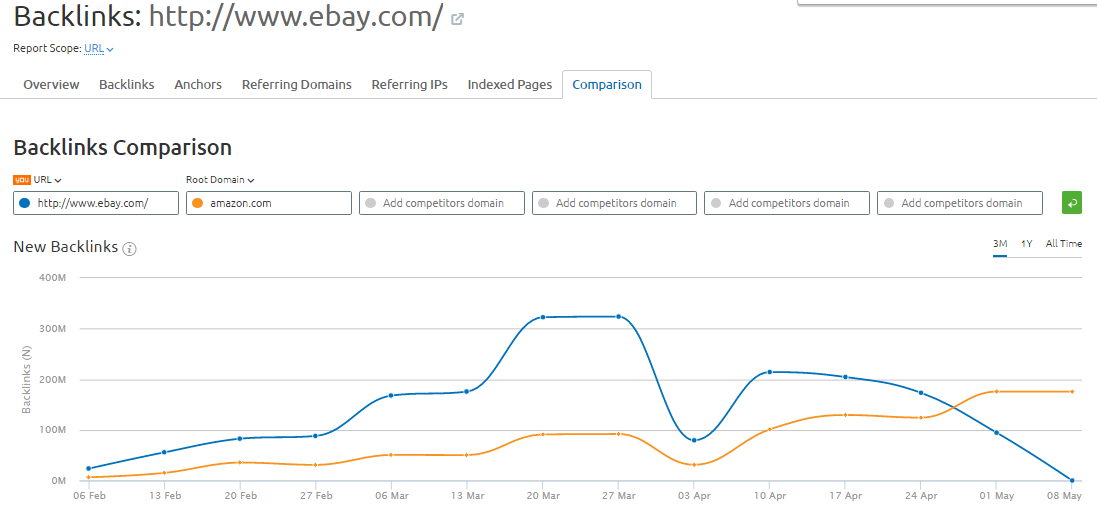
Task: Go to the Referring IPs tab
Action: point(409,85)
